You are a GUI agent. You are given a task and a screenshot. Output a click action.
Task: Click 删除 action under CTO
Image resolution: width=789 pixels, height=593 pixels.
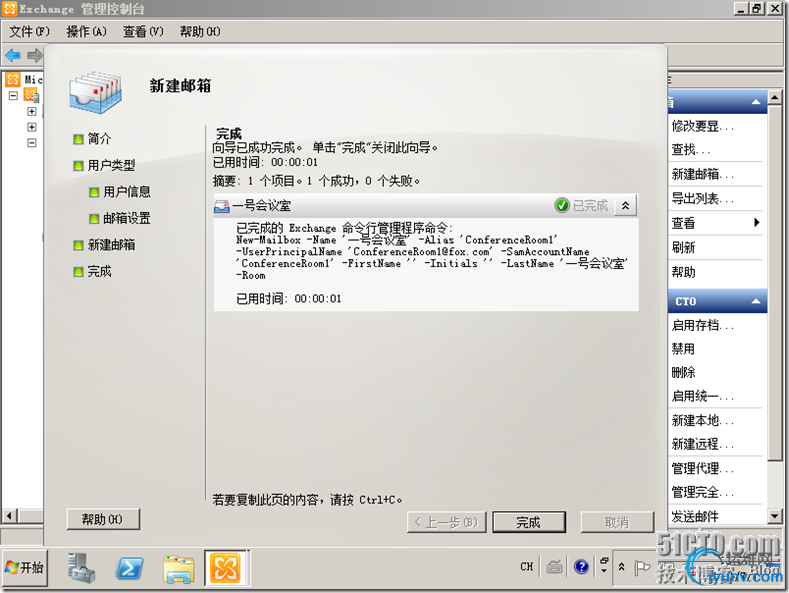click(x=683, y=372)
